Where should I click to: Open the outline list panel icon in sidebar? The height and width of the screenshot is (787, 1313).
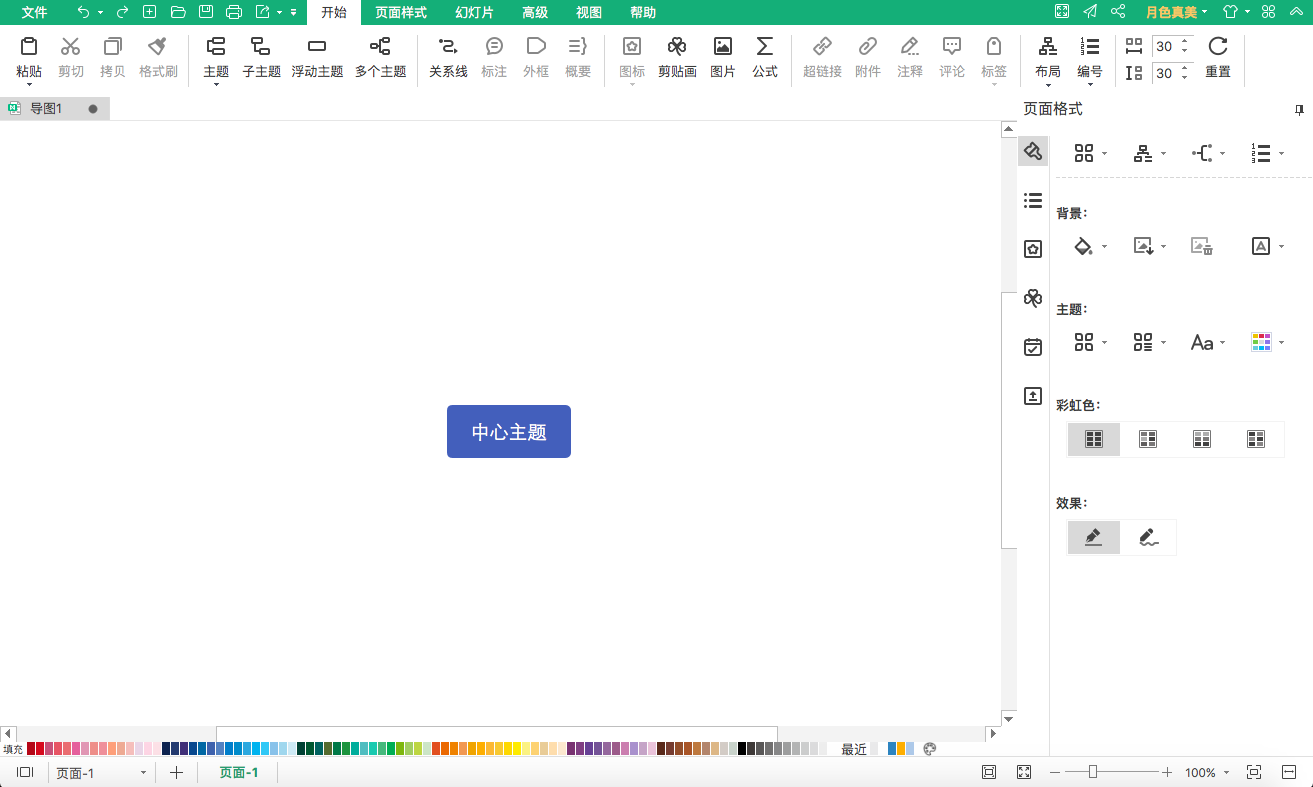point(1033,201)
